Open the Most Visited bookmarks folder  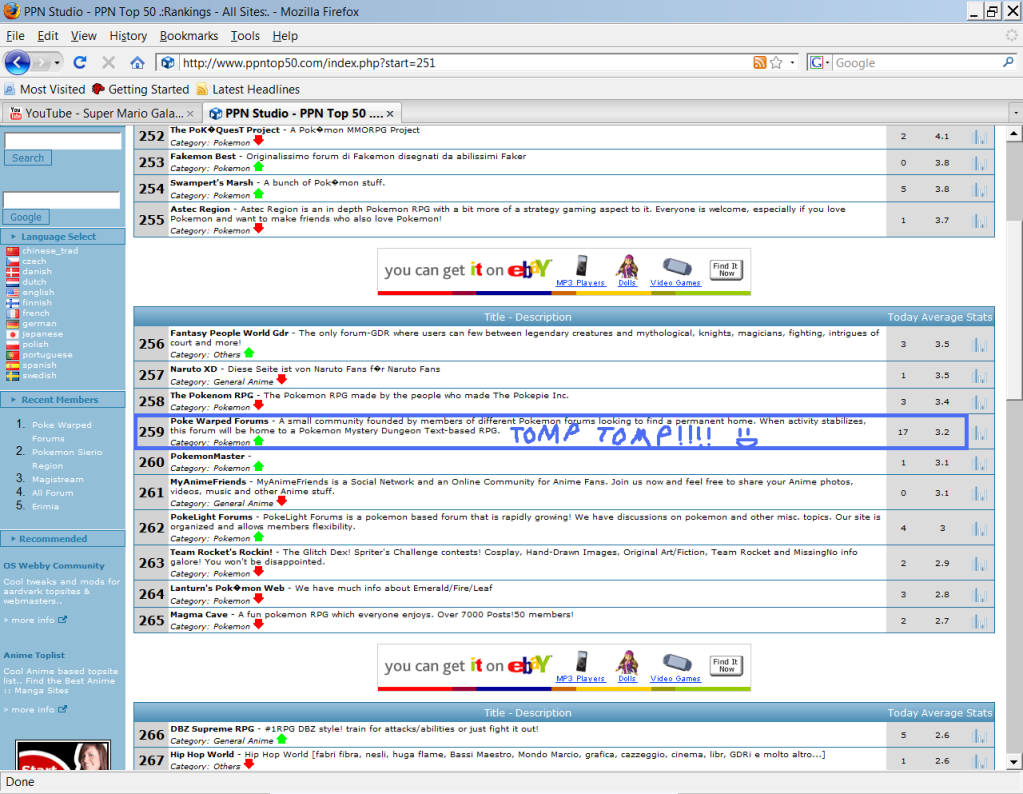tap(44, 89)
